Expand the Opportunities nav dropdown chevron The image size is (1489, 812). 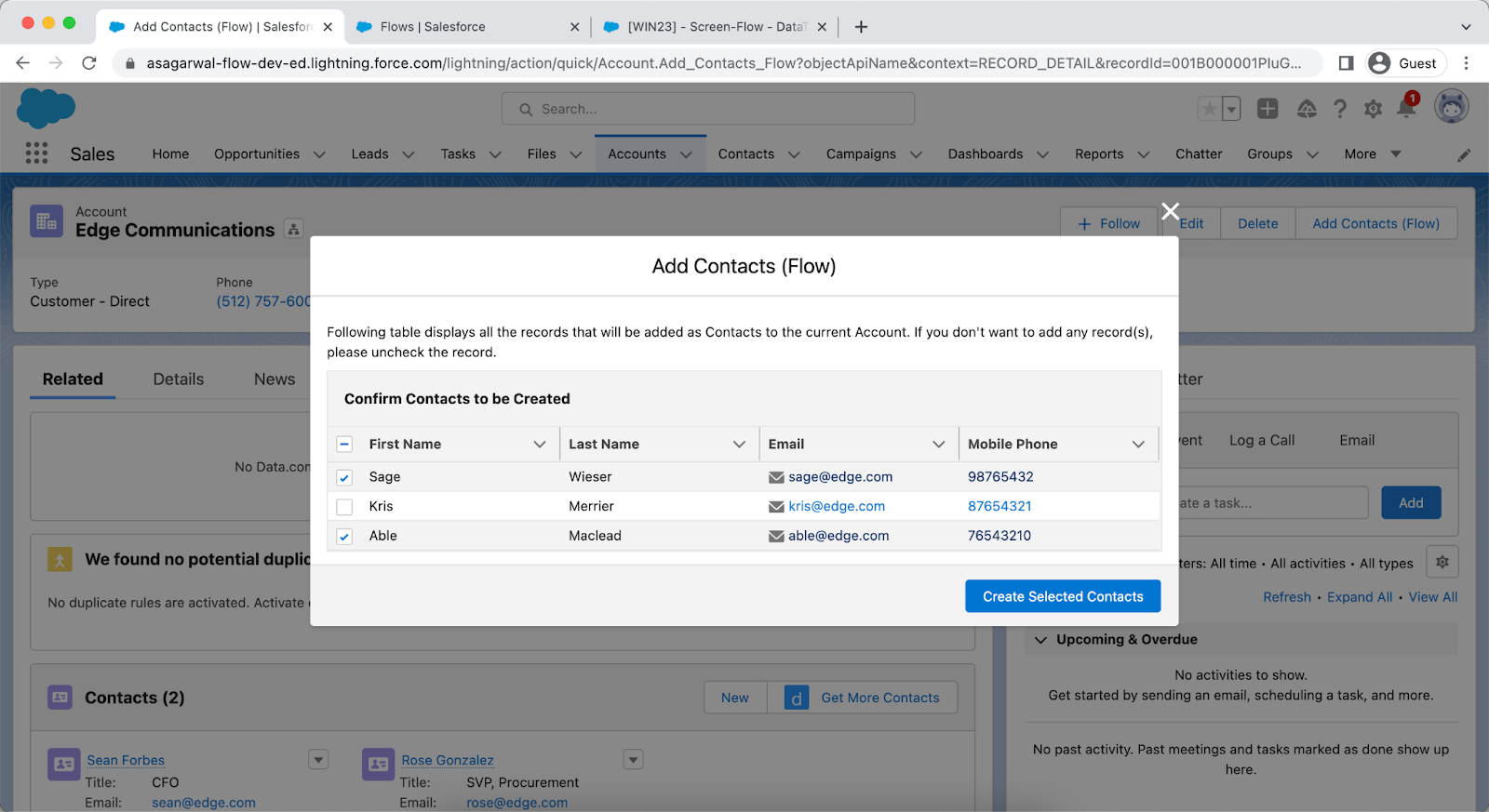319,154
